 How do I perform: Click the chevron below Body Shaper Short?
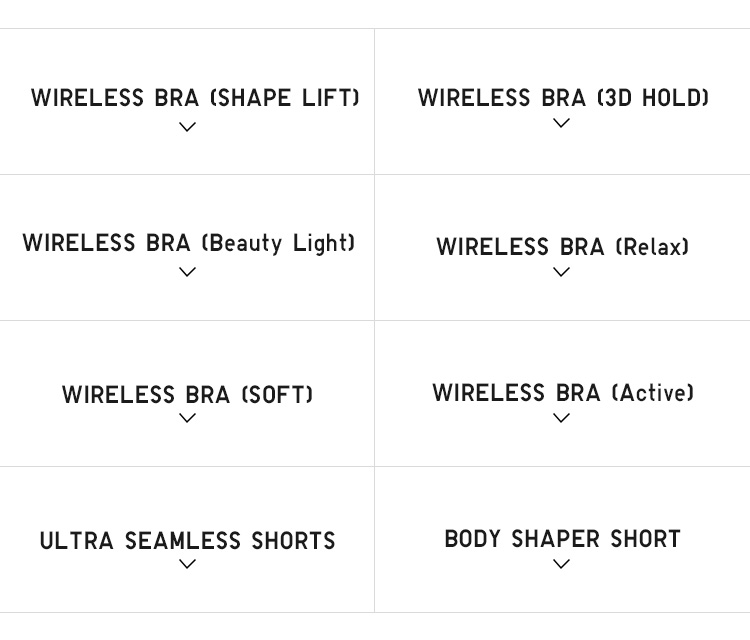tap(561, 564)
